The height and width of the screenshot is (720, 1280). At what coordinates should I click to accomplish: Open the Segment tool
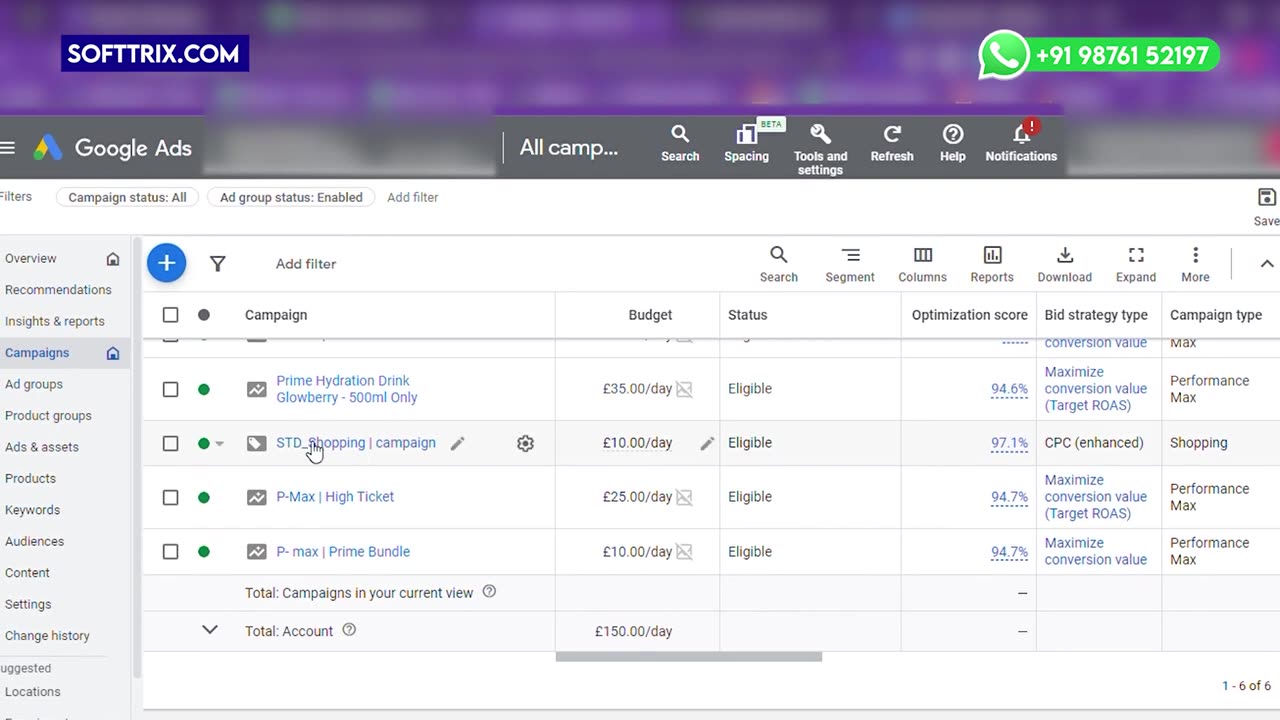pos(850,264)
